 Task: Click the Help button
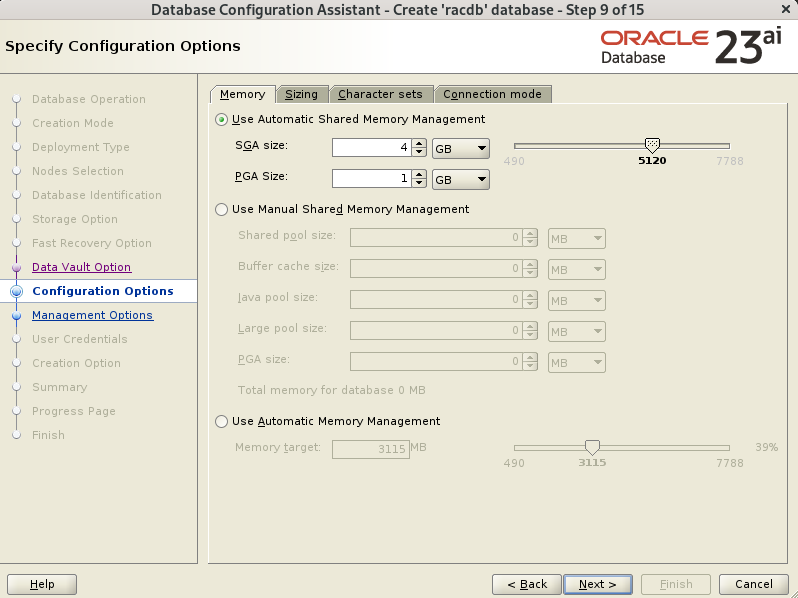point(42,584)
